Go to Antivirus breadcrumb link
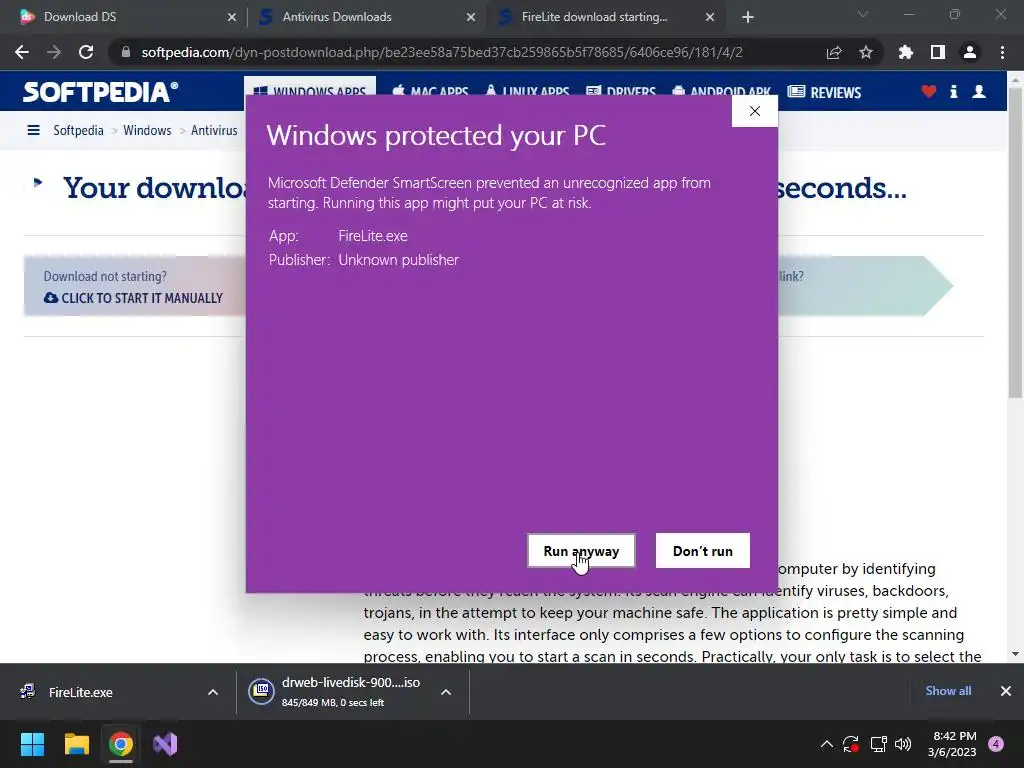This screenshot has width=1024, height=768. 214,130
